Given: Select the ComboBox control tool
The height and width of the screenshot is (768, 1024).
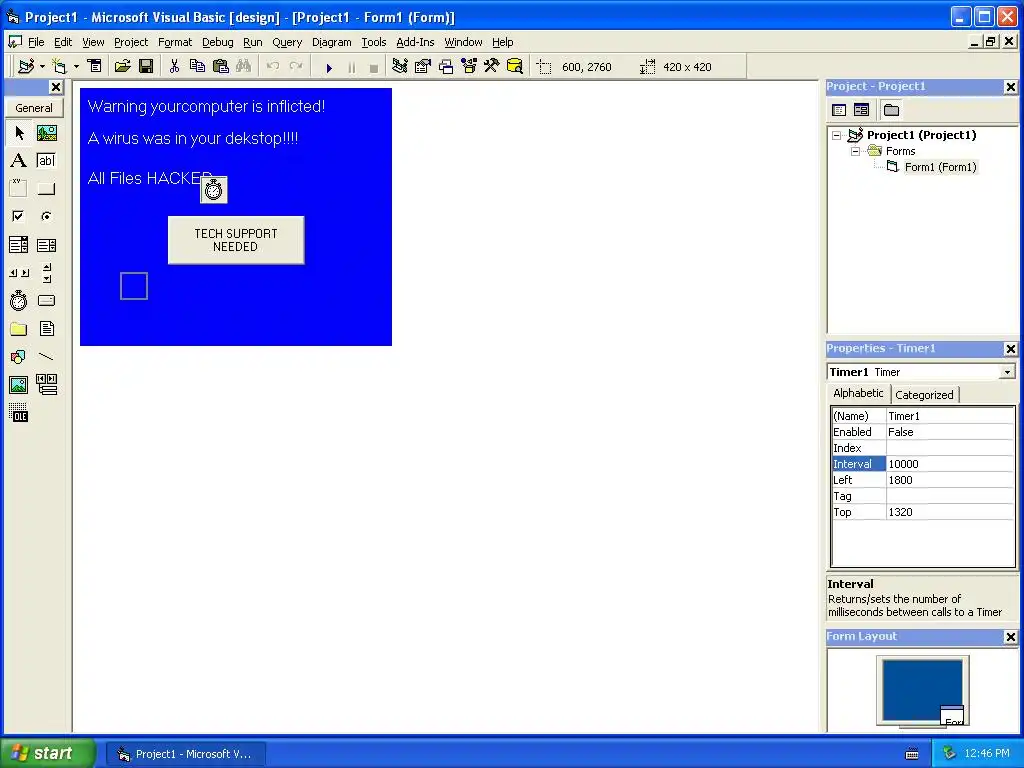Looking at the screenshot, I should 19,245.
